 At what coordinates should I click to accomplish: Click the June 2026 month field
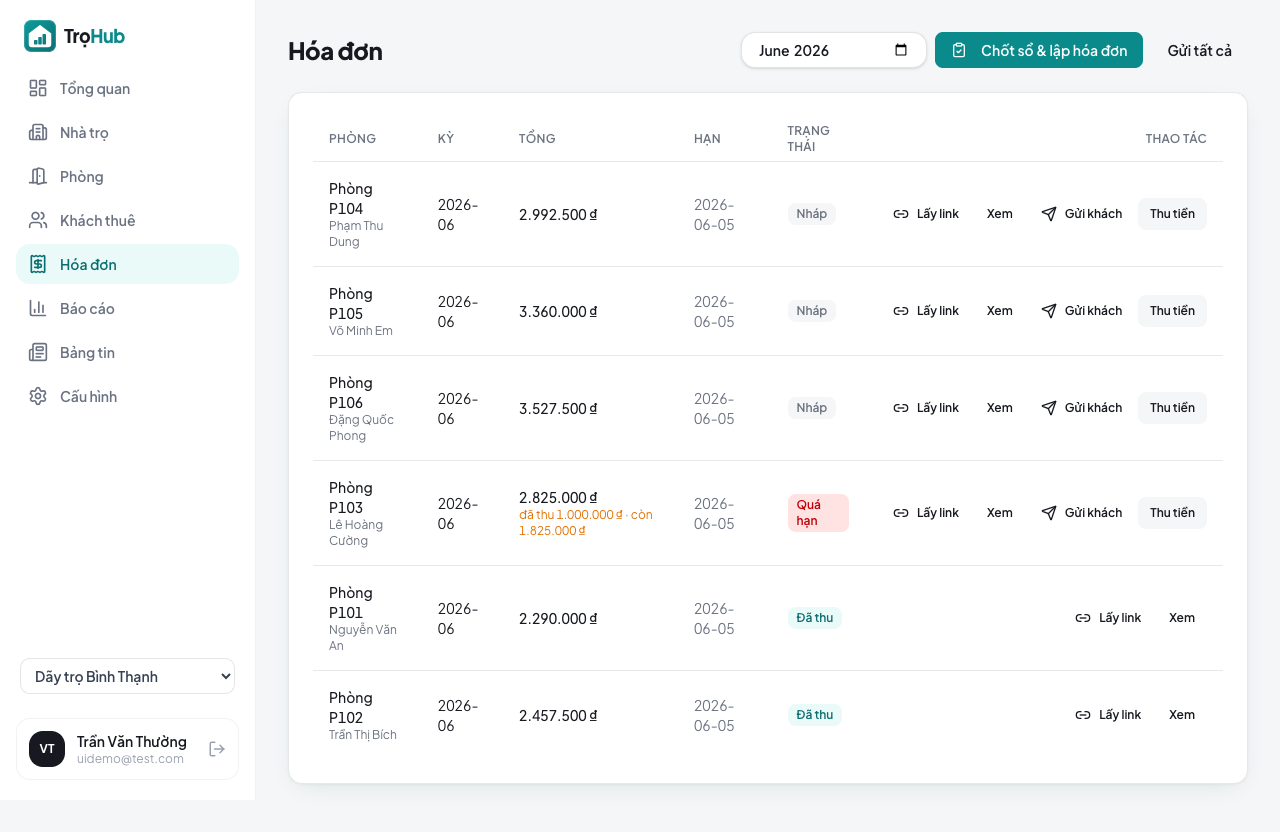point(833,50)
